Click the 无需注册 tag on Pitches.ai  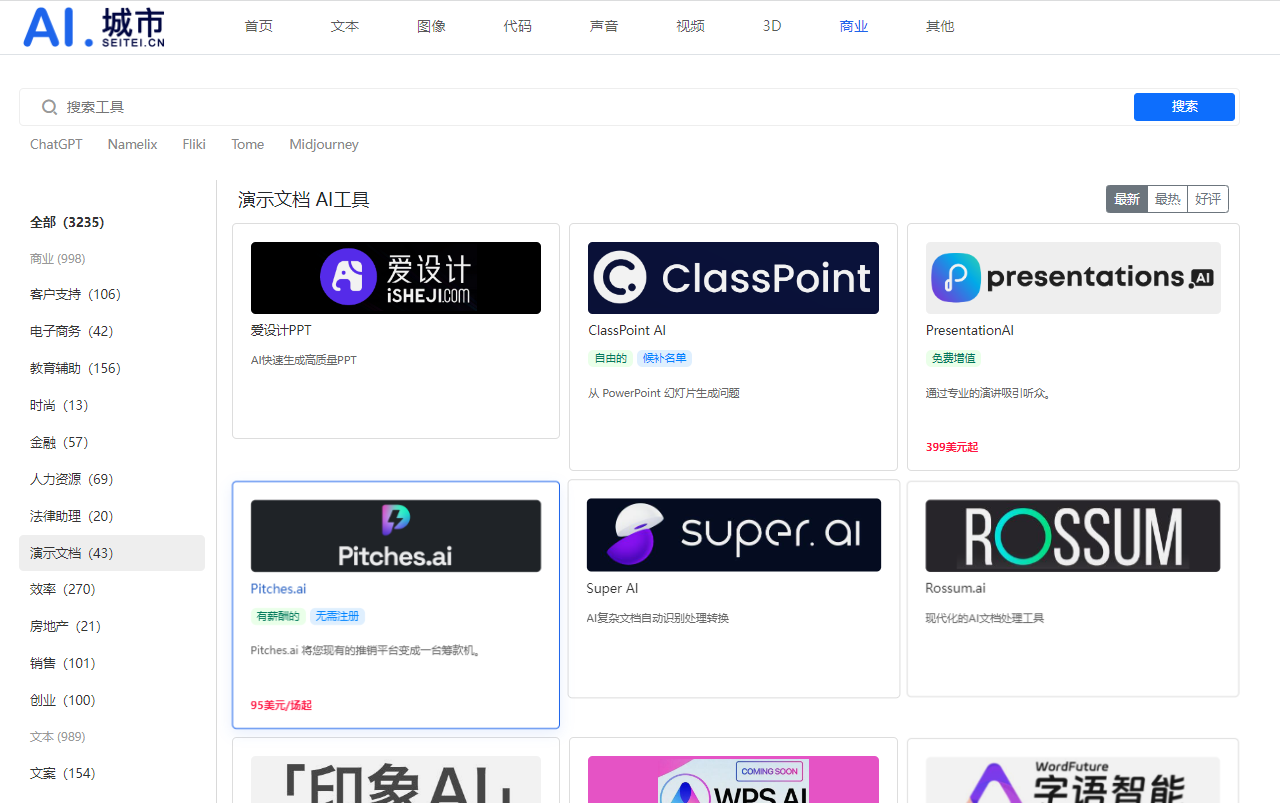tap(337, 616)
